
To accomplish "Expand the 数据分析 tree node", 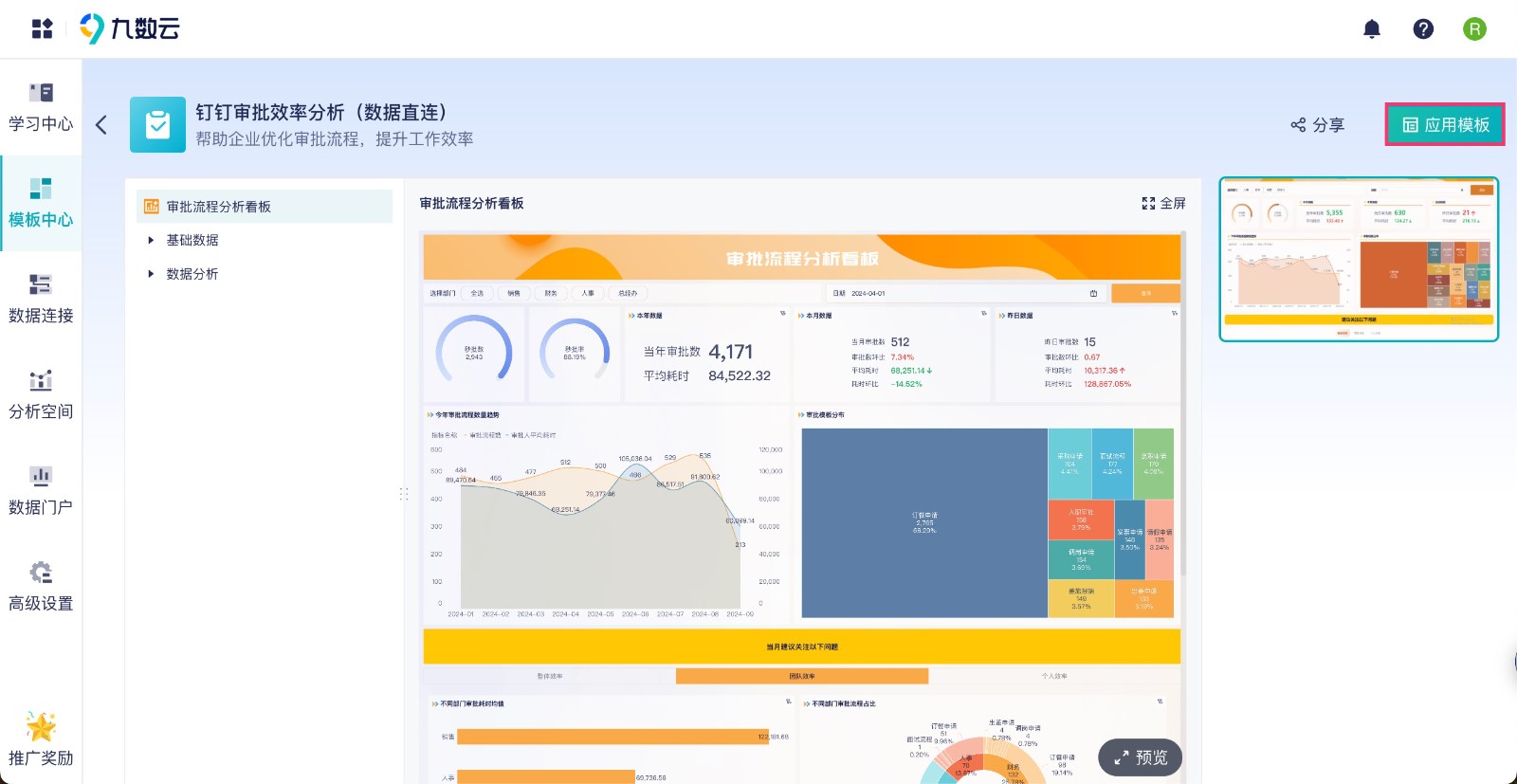I will pyautogui.click(x=151, y=273).
